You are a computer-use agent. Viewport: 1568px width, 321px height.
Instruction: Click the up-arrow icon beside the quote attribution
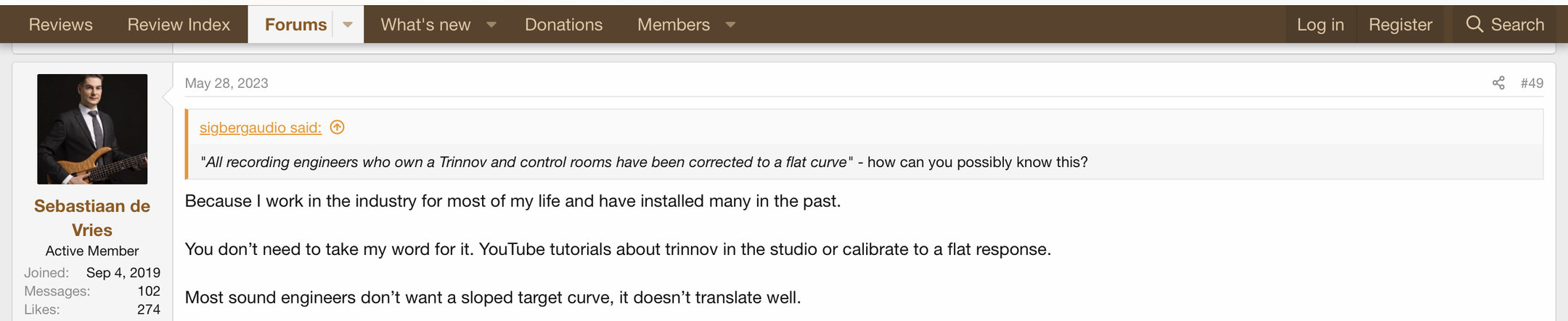pyautogui.click(x=337, y=128)
